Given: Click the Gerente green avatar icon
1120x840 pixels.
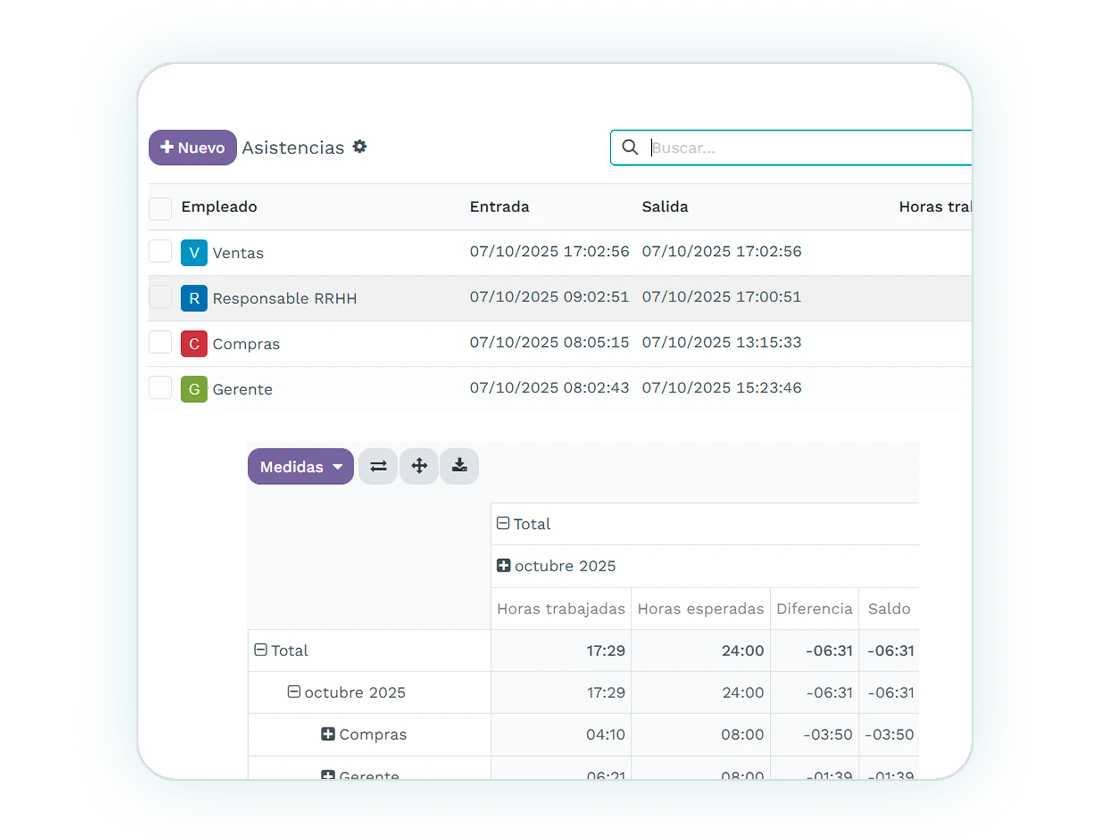Looking at the screenshot, I should tap(194, 389).
